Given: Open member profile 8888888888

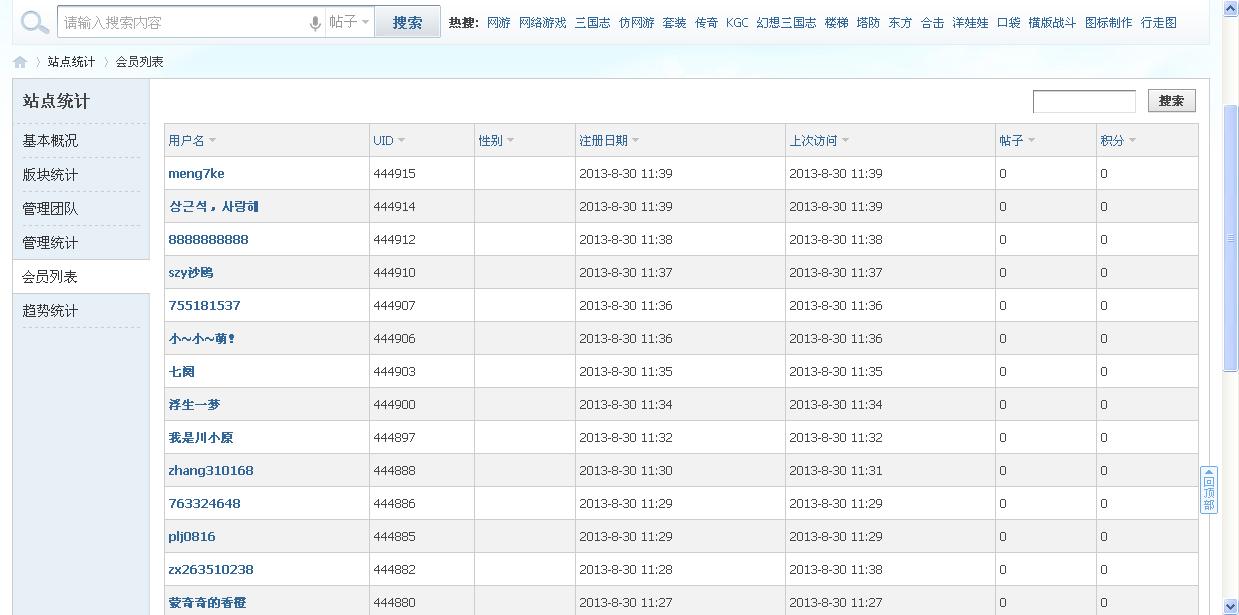Looking at the screenshot, I should [208, 240].
